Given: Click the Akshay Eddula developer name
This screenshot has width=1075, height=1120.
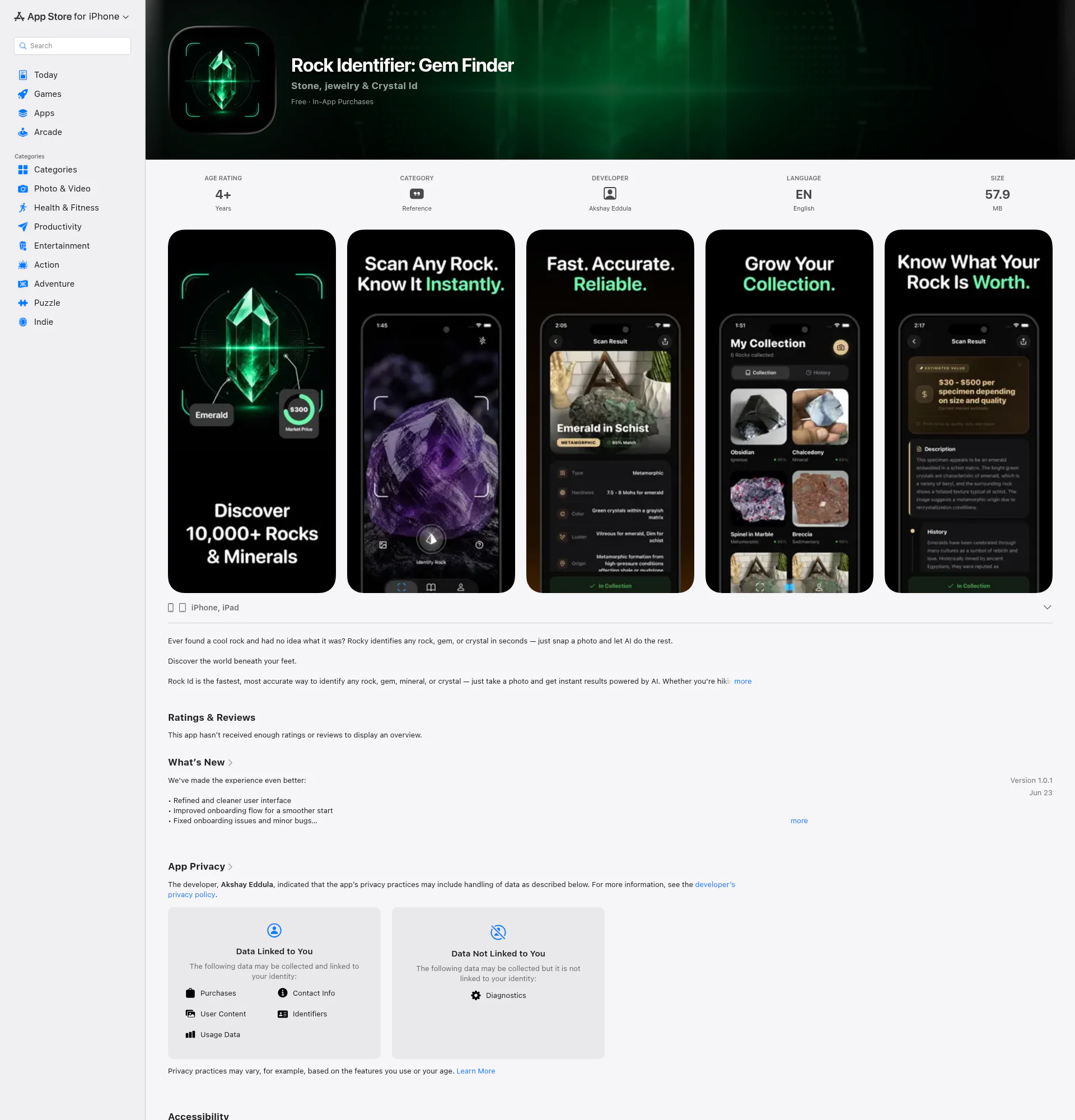Looking at the screenshot, I should 610,208.
